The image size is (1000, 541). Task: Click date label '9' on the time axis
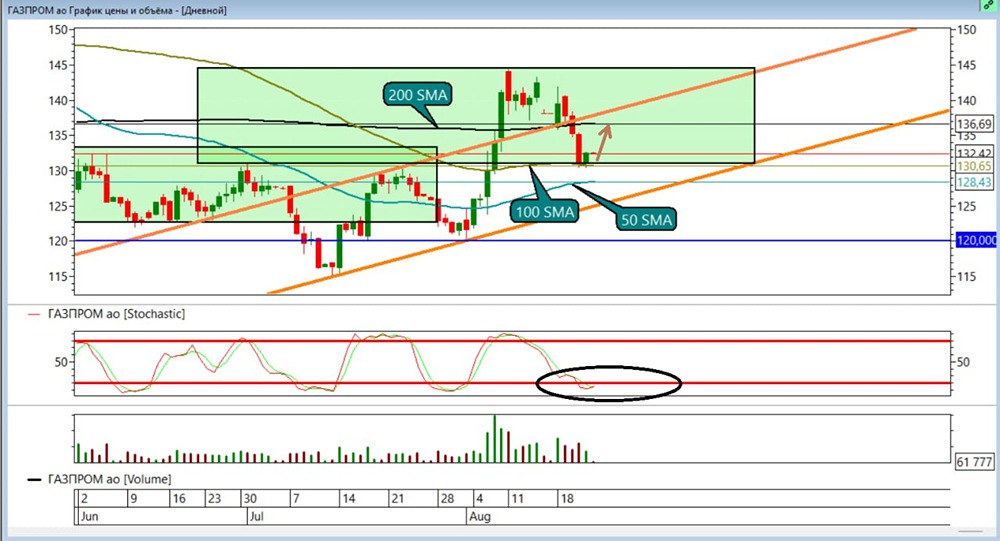click(x=134, y=499)
